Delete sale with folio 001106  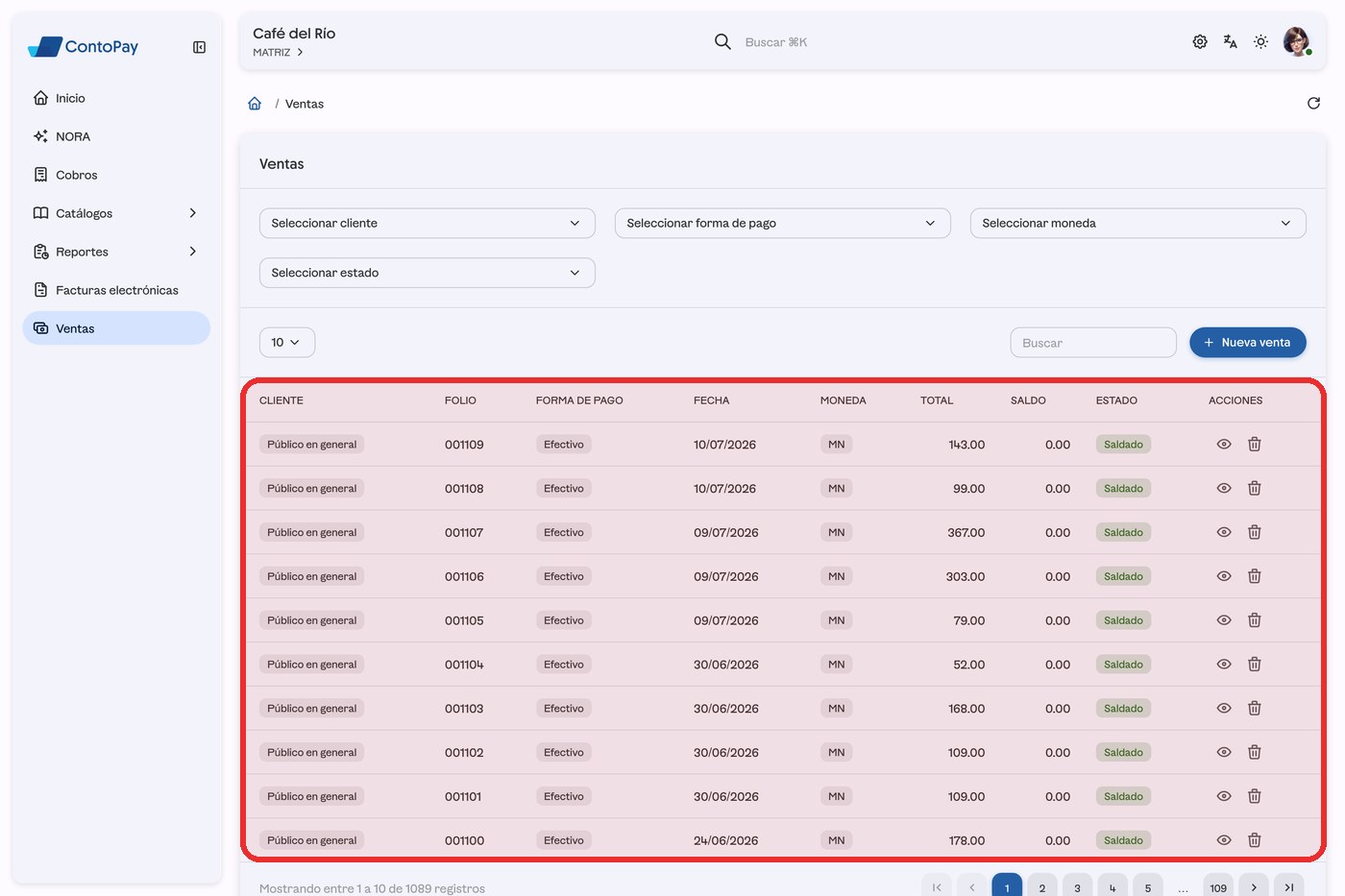point(1254,576)
